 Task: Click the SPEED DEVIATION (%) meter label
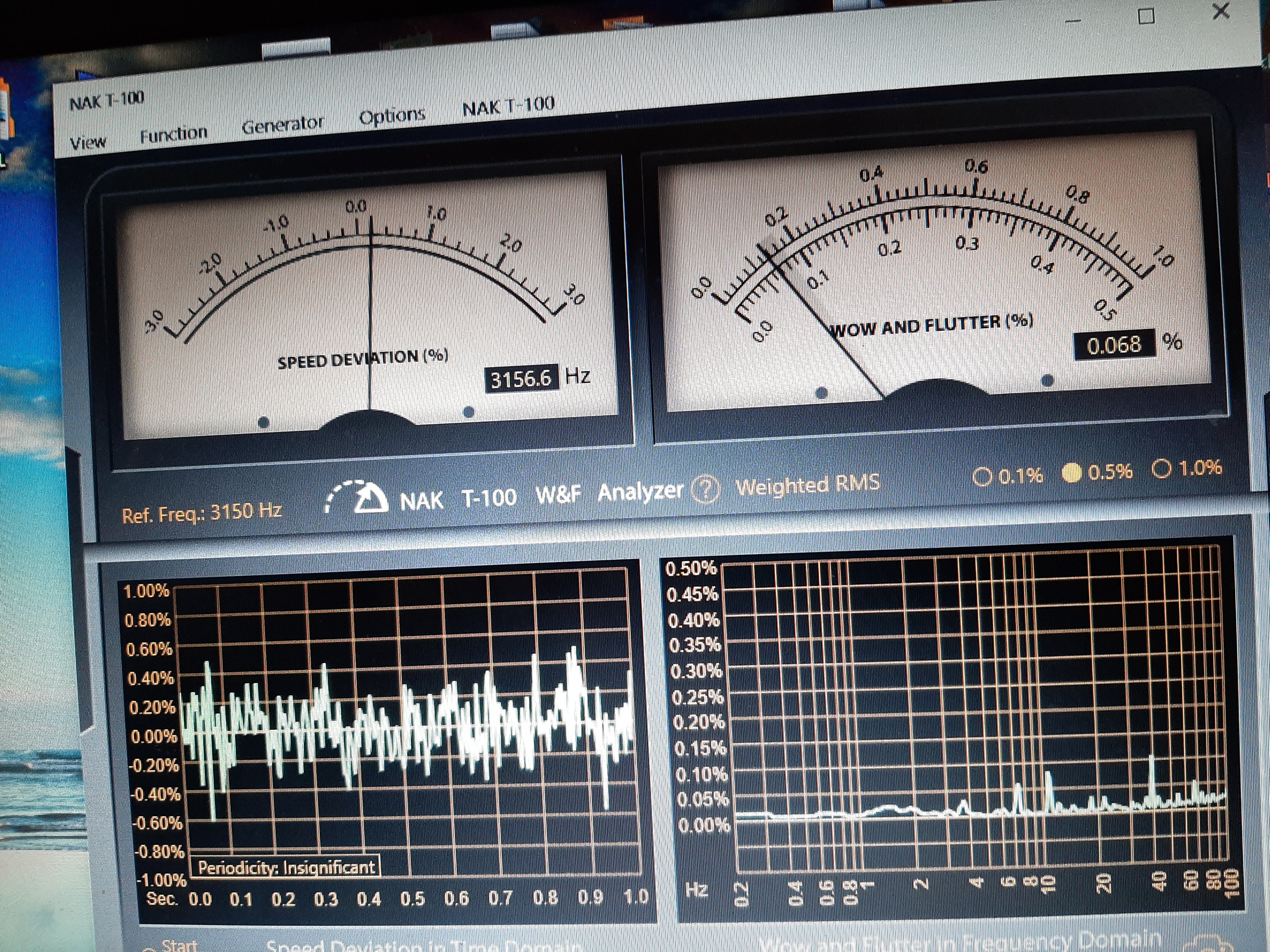click(x=363, y=360)
